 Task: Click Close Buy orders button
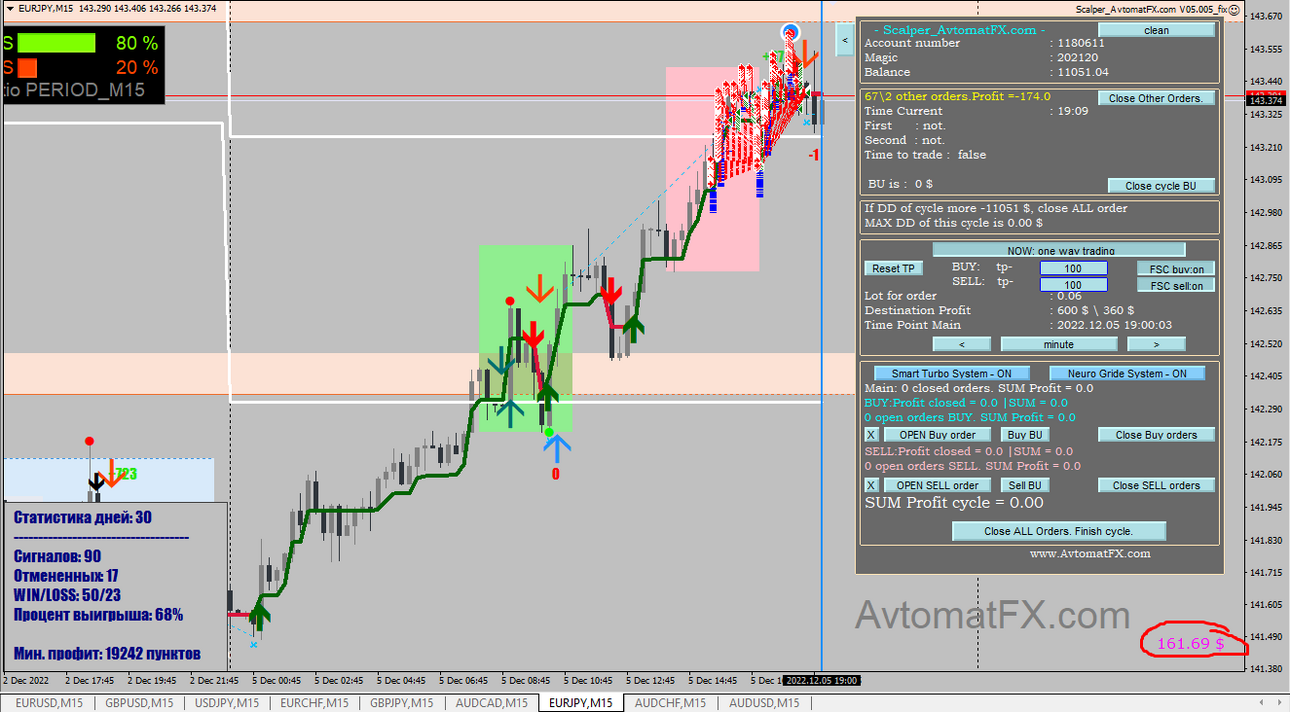1156,434
